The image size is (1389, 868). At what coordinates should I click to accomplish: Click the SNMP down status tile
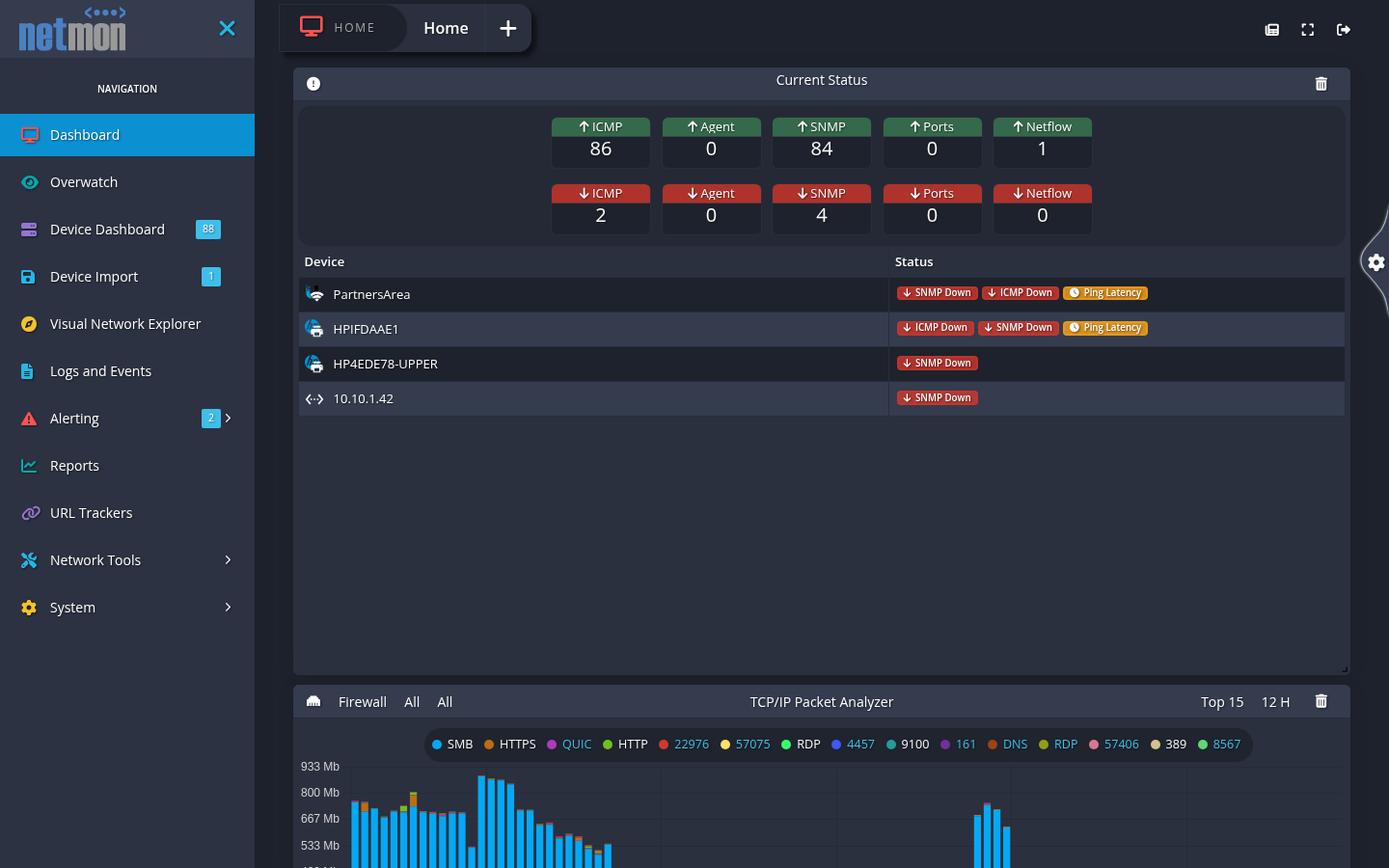(822, 208)
